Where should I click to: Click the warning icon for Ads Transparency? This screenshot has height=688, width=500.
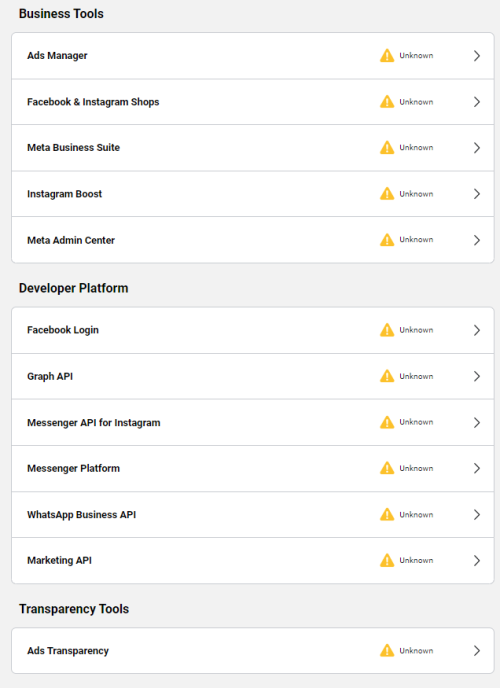(x=387, y=650)
